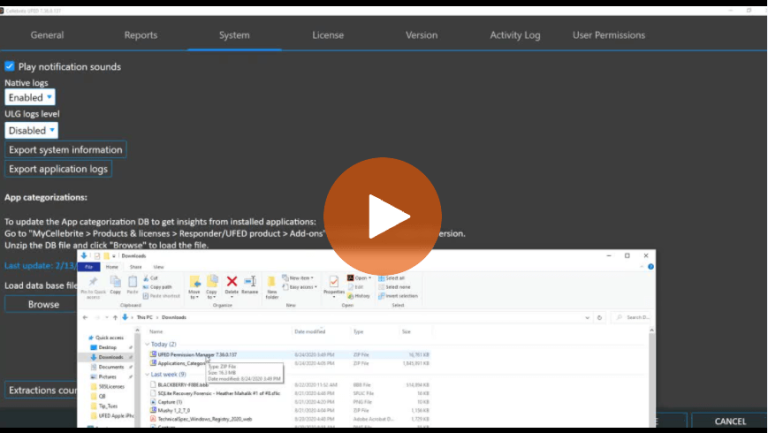Open the Open dropdown in ribbon

click(x=359, y=278)
